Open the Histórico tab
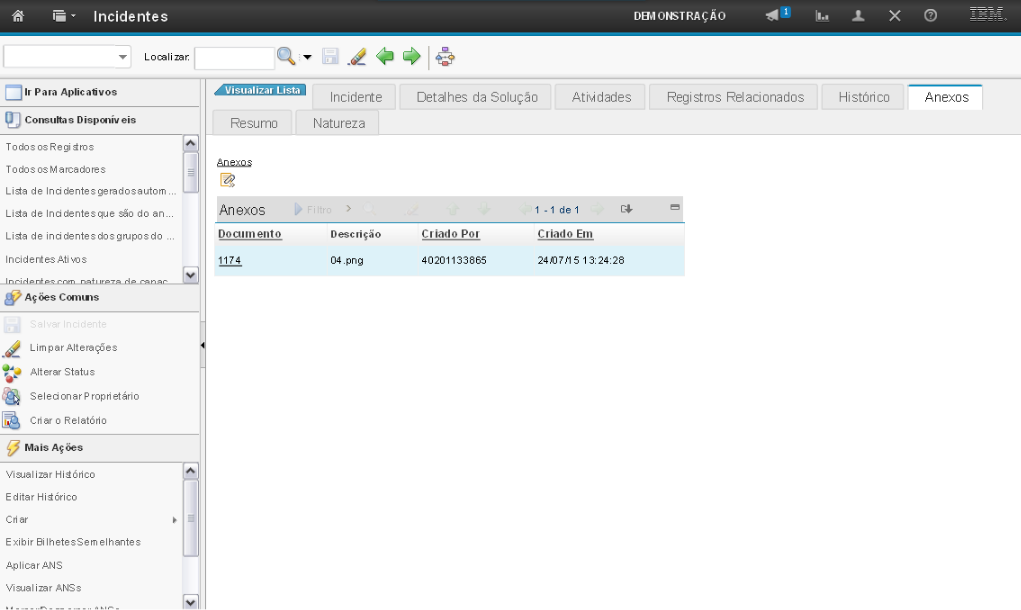This screenshot has height=610, width=1021. click(863, 97)
